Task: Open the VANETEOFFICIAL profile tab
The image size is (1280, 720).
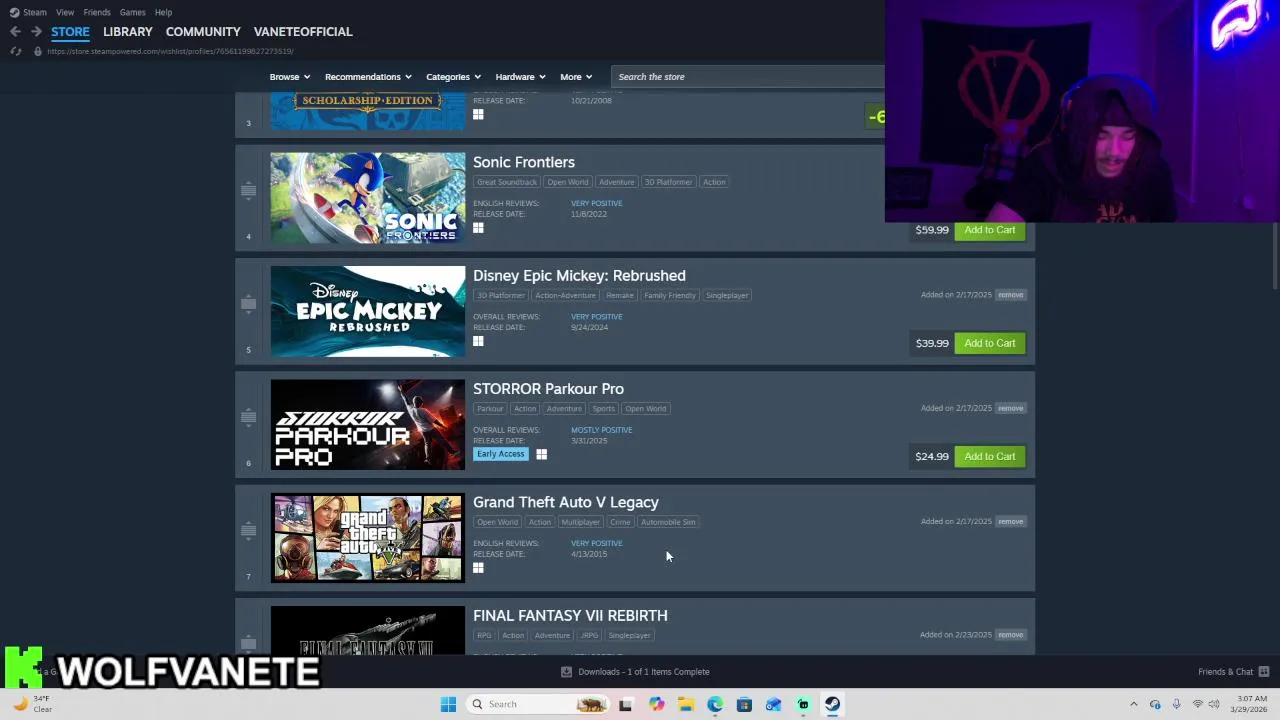Action: 303,32
